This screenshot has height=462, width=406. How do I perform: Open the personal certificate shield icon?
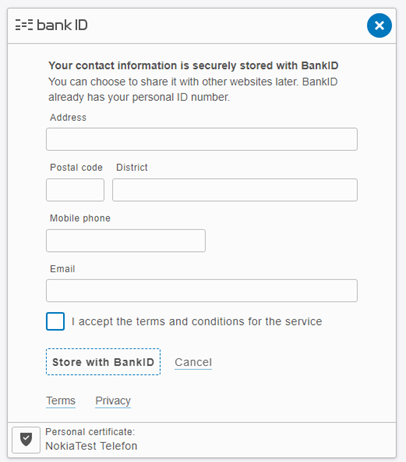26,440
